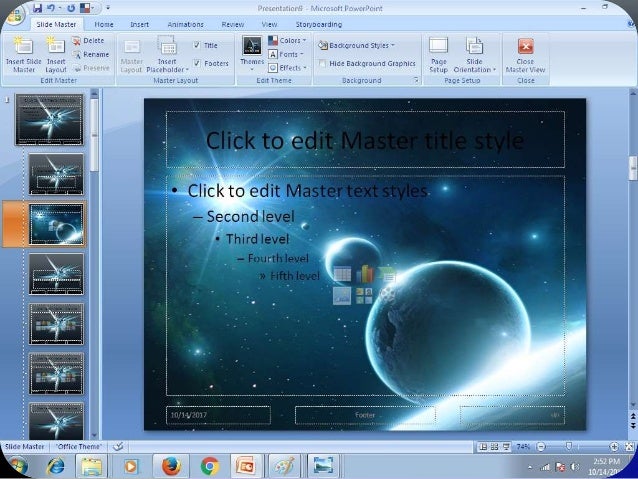638x479 pixels.
Task: Toggle the Title checkbox
Action: pyautogui.click(x=197, y=45)
